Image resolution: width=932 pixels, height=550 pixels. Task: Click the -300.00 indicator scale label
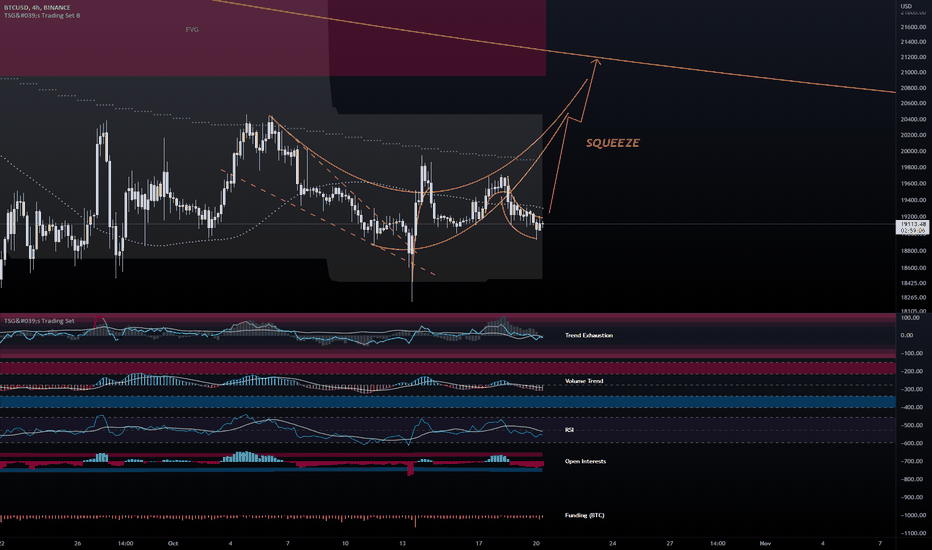pyautogui.click(x=912, y=389)
